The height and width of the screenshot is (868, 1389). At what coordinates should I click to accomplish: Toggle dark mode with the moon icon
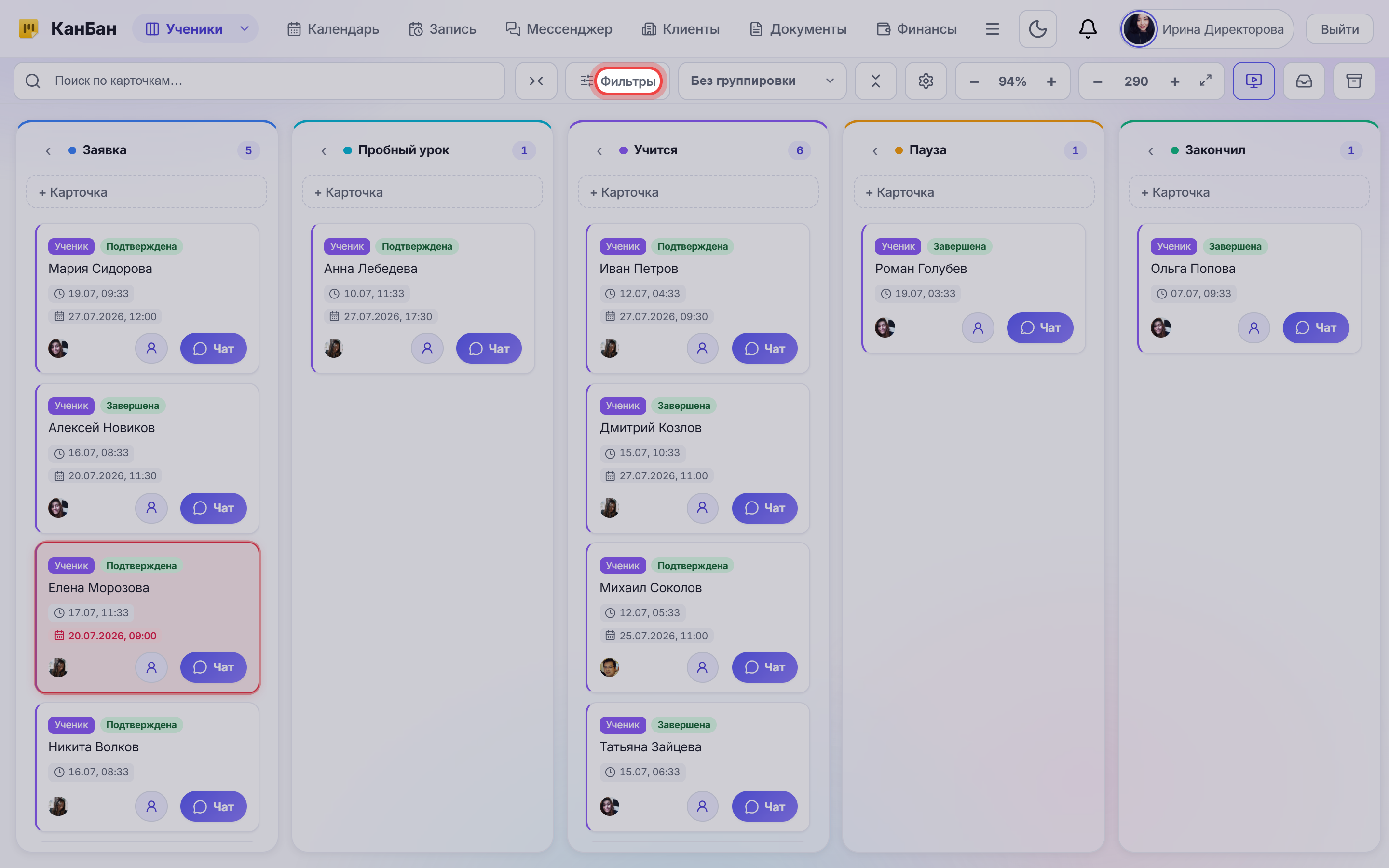click(x=1037, y=29)
